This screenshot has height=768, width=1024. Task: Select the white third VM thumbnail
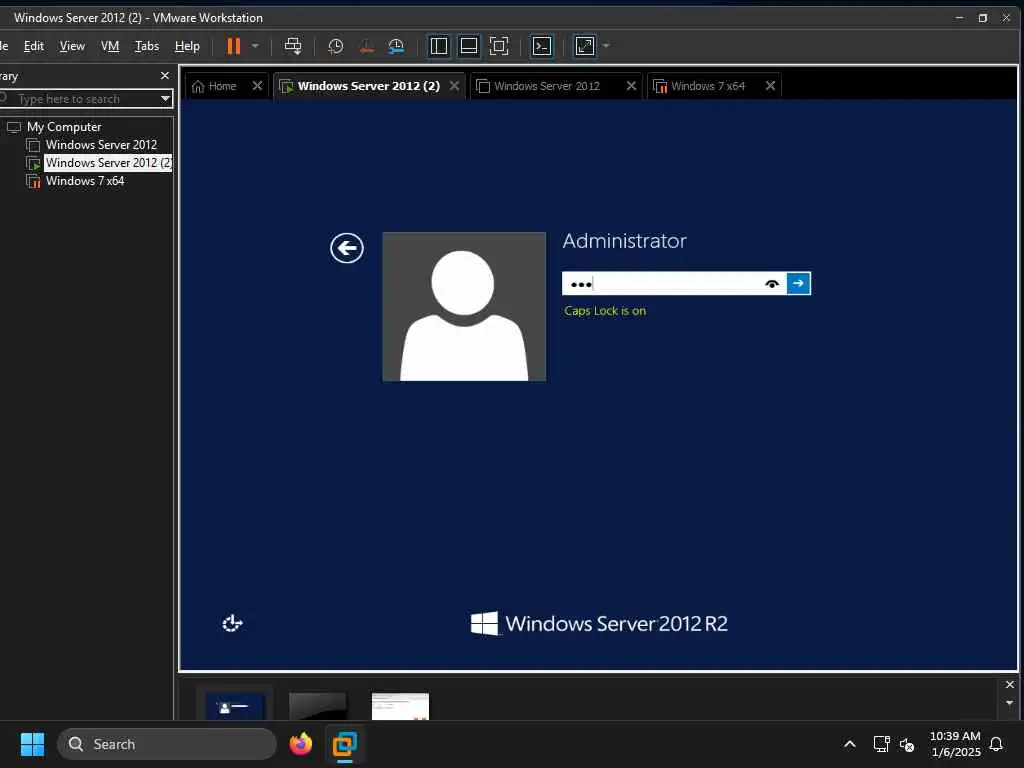click(400, 706)
